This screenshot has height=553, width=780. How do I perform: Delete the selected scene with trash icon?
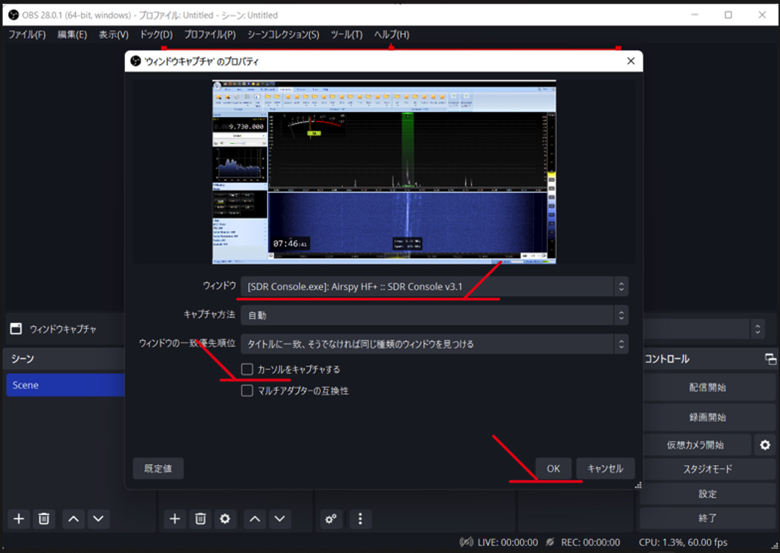click(x=44, y=519)
